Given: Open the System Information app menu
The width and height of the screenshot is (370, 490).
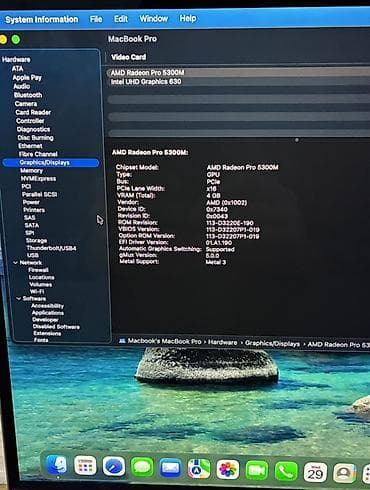Looking at the screenshot, I should (42, 20).
